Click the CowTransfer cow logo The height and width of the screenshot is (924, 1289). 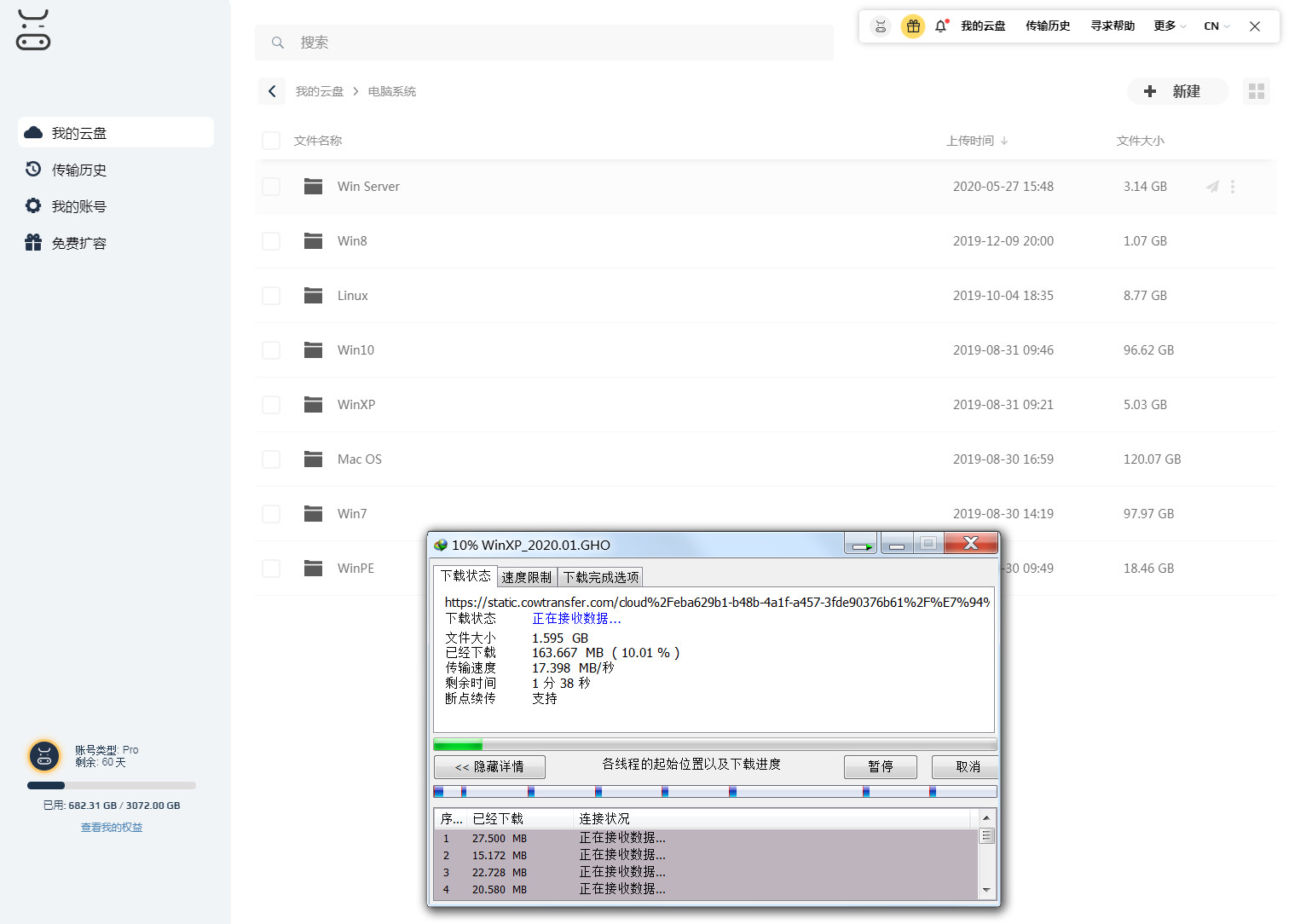(x=33, y=30)
